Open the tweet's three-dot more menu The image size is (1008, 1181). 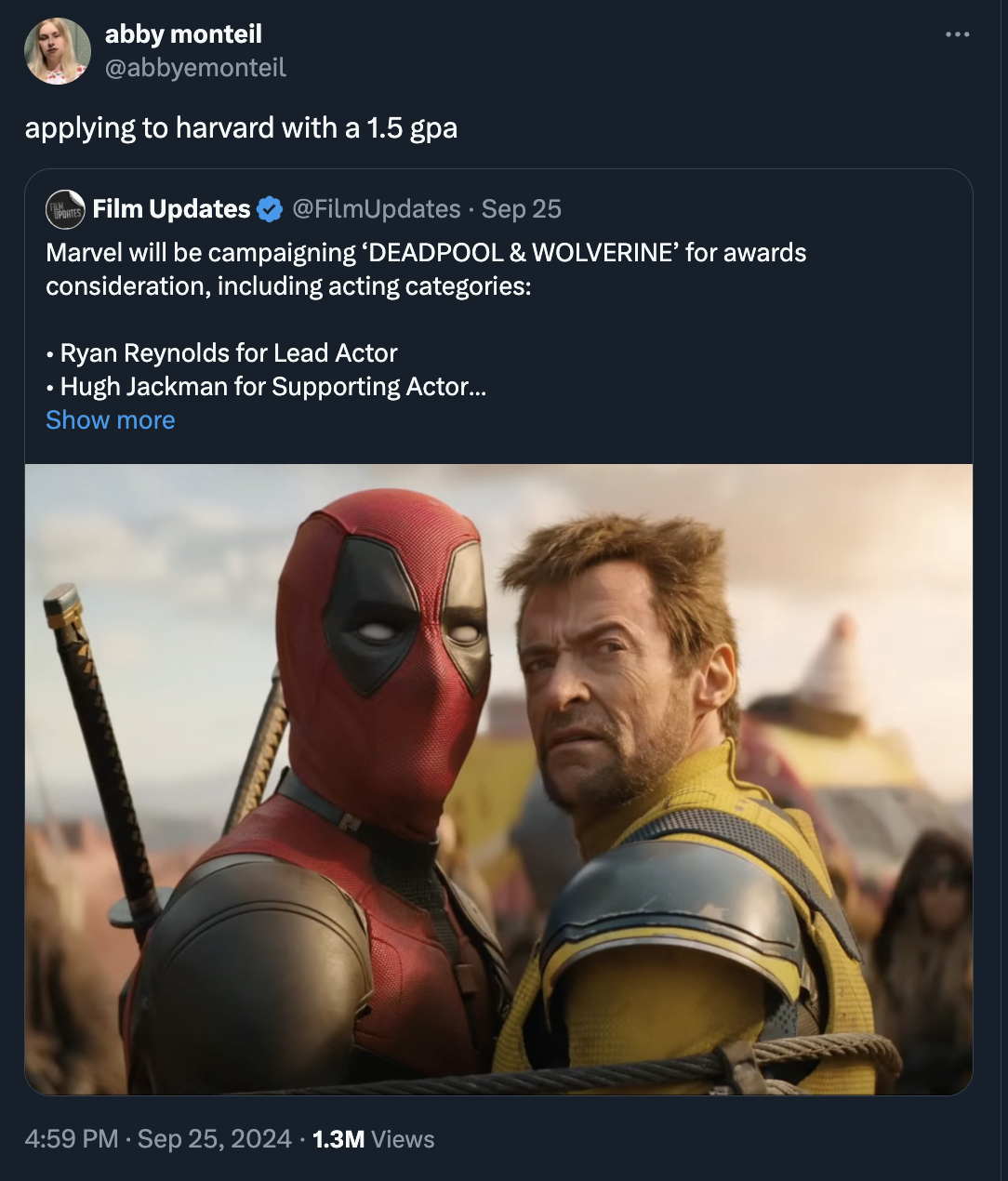957,34
